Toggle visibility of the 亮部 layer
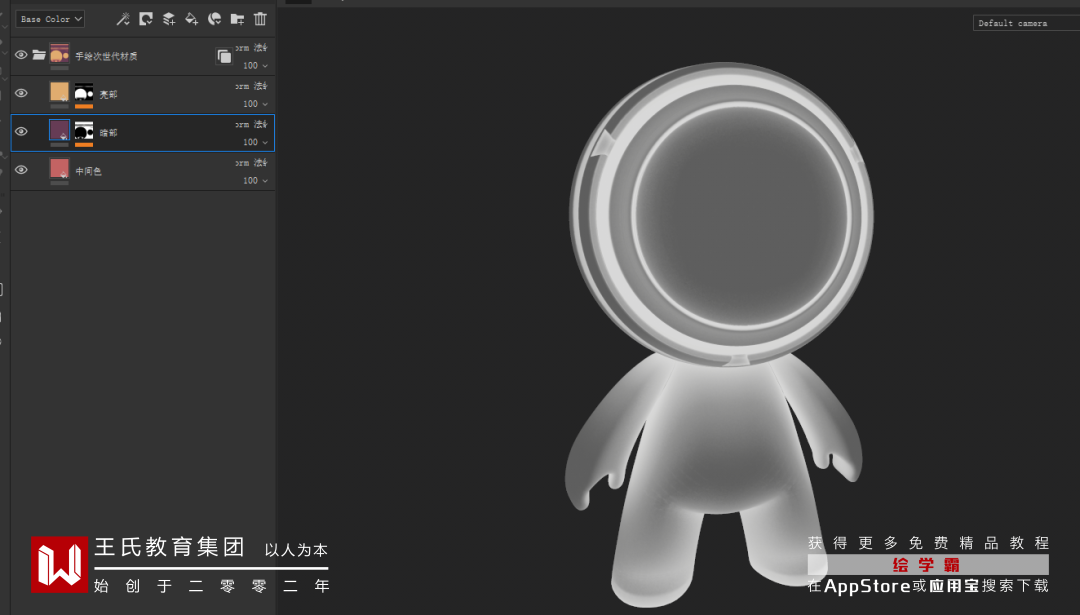The height and width of the screenshot is (615, 1080). pyautogui.click(x=21, y=93)
